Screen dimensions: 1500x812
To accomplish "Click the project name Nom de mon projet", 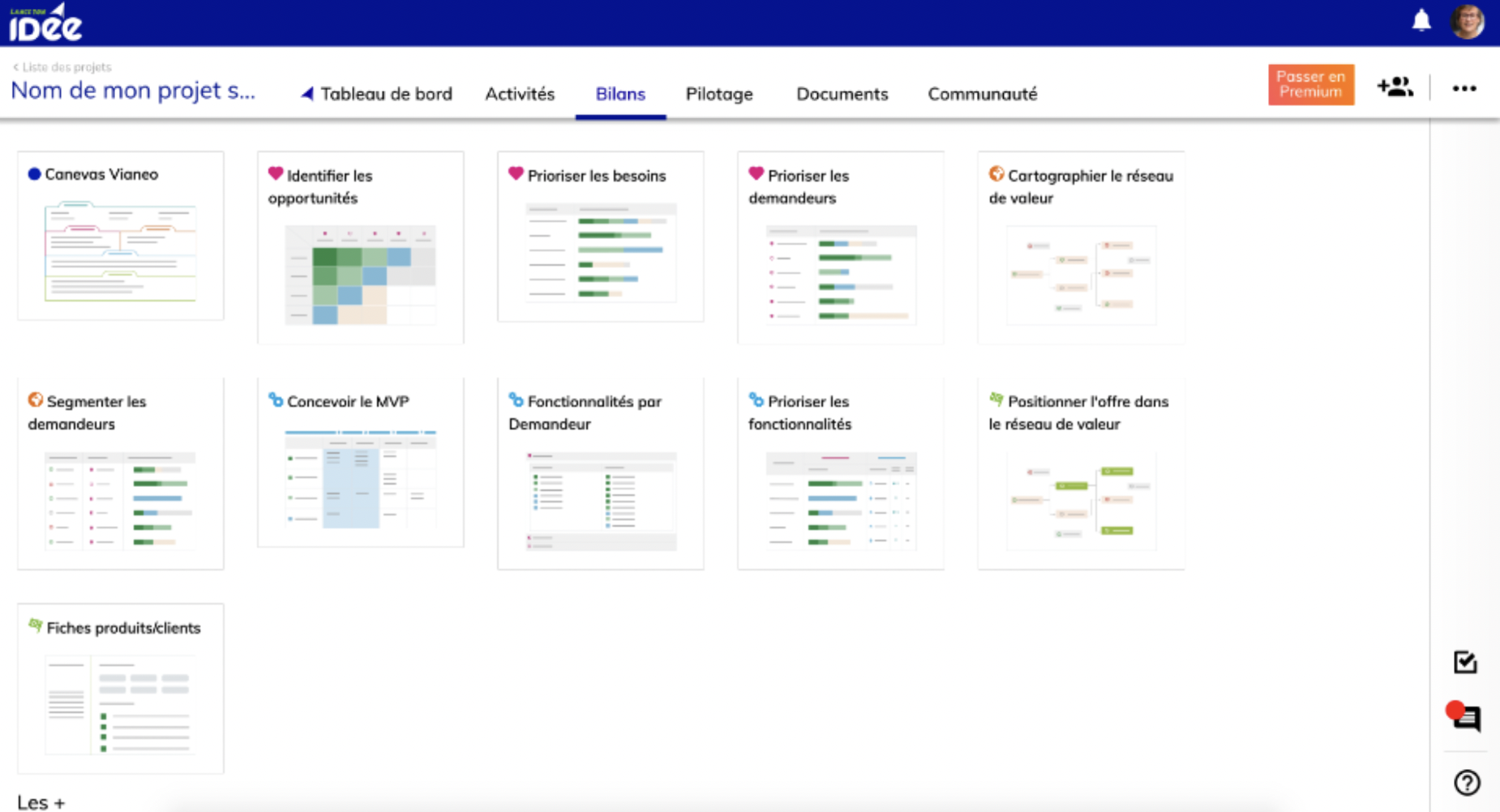I will (133, 91).
